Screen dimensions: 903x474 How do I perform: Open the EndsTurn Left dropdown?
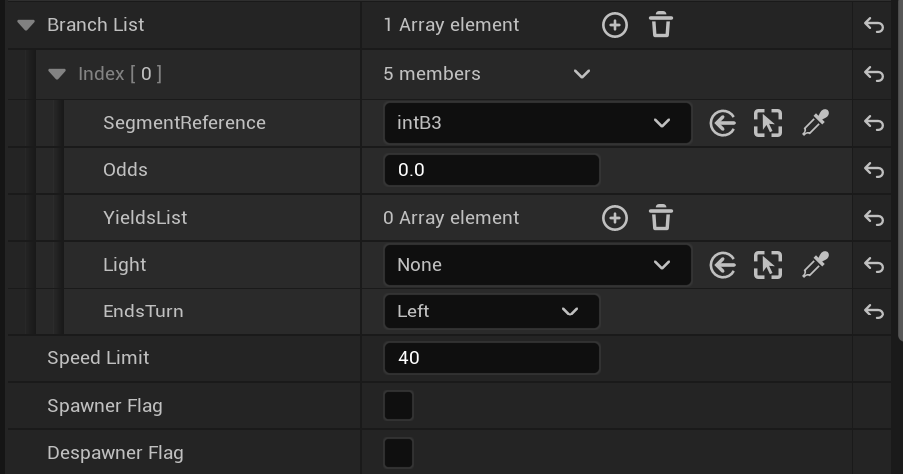[x=491, y=312]
